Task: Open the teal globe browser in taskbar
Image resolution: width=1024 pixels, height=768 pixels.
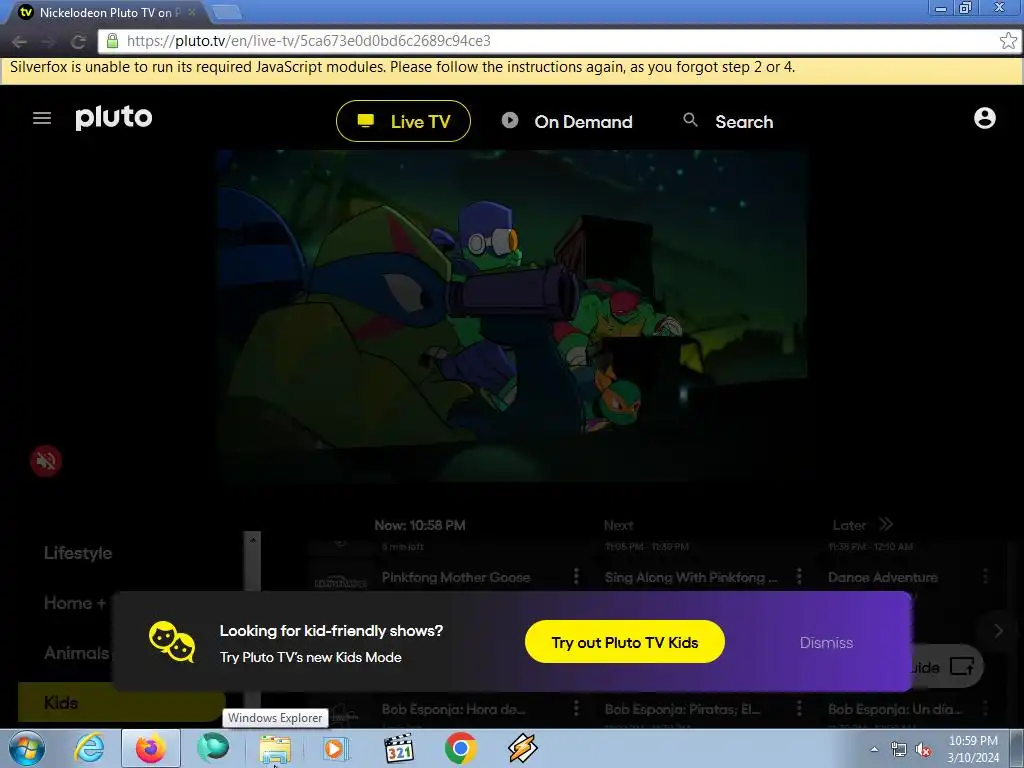Action: click(x=213, y=748)
